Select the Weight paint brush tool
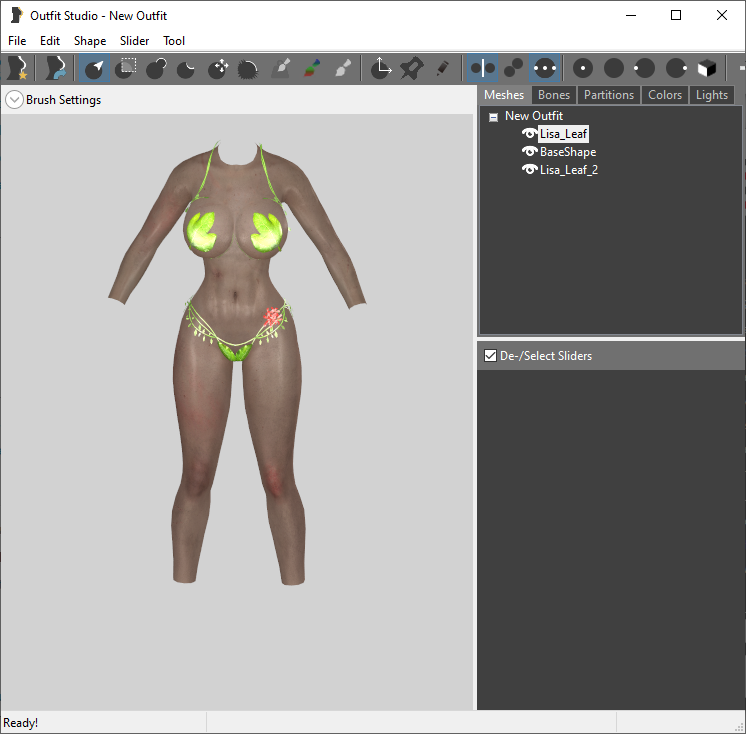 (x=281, y=68)
